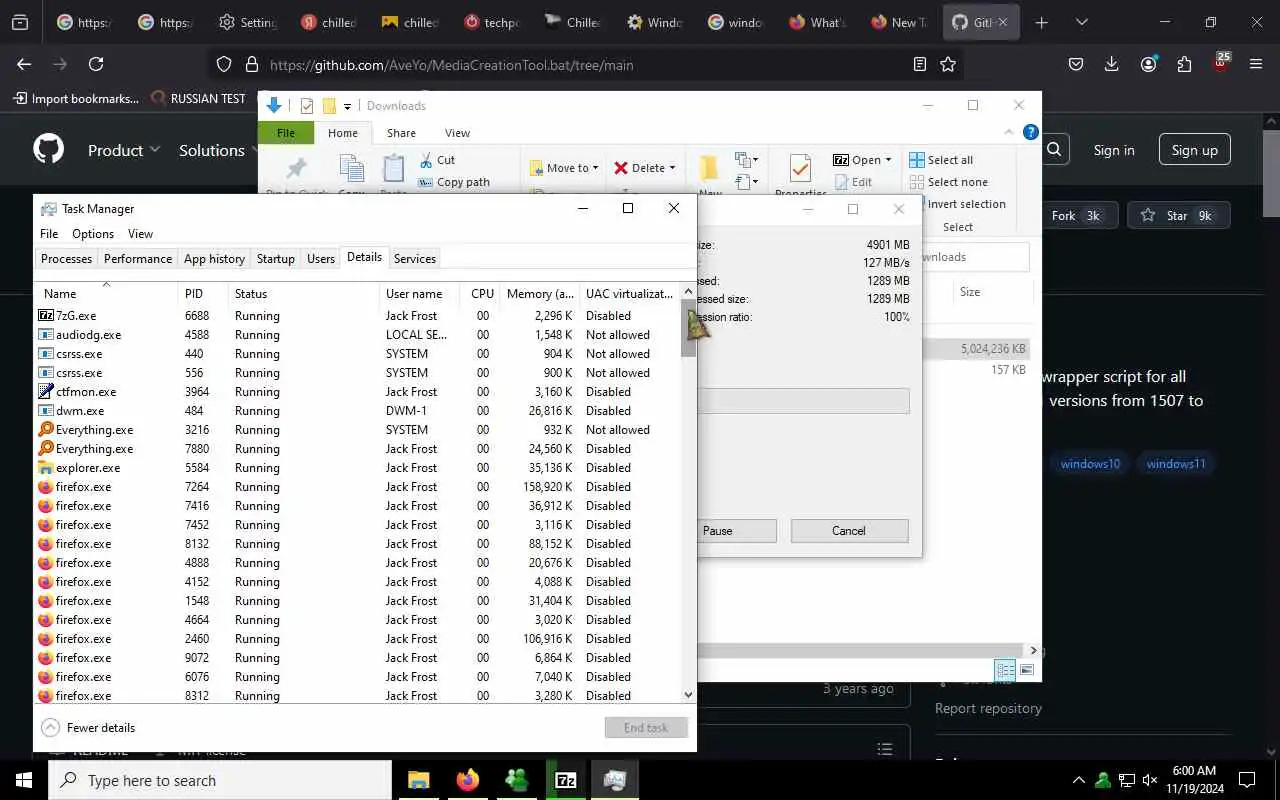Click Report repository link
The width and height of the screenshot is (1280, 800).
[988, 708]
